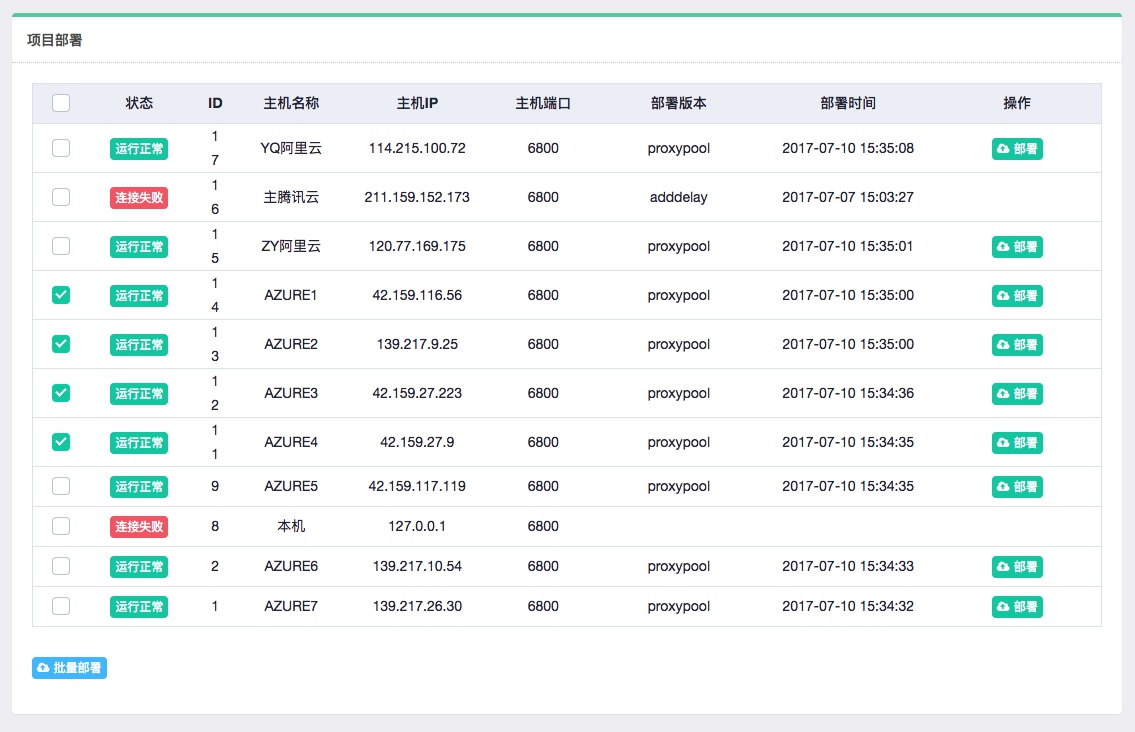Image resolution: width=1135 pixels, height=732 pixels.
Task: Click timestamp 2017-07-10 15:34:33
Action: pyautogui.click(x=848, y=565)
